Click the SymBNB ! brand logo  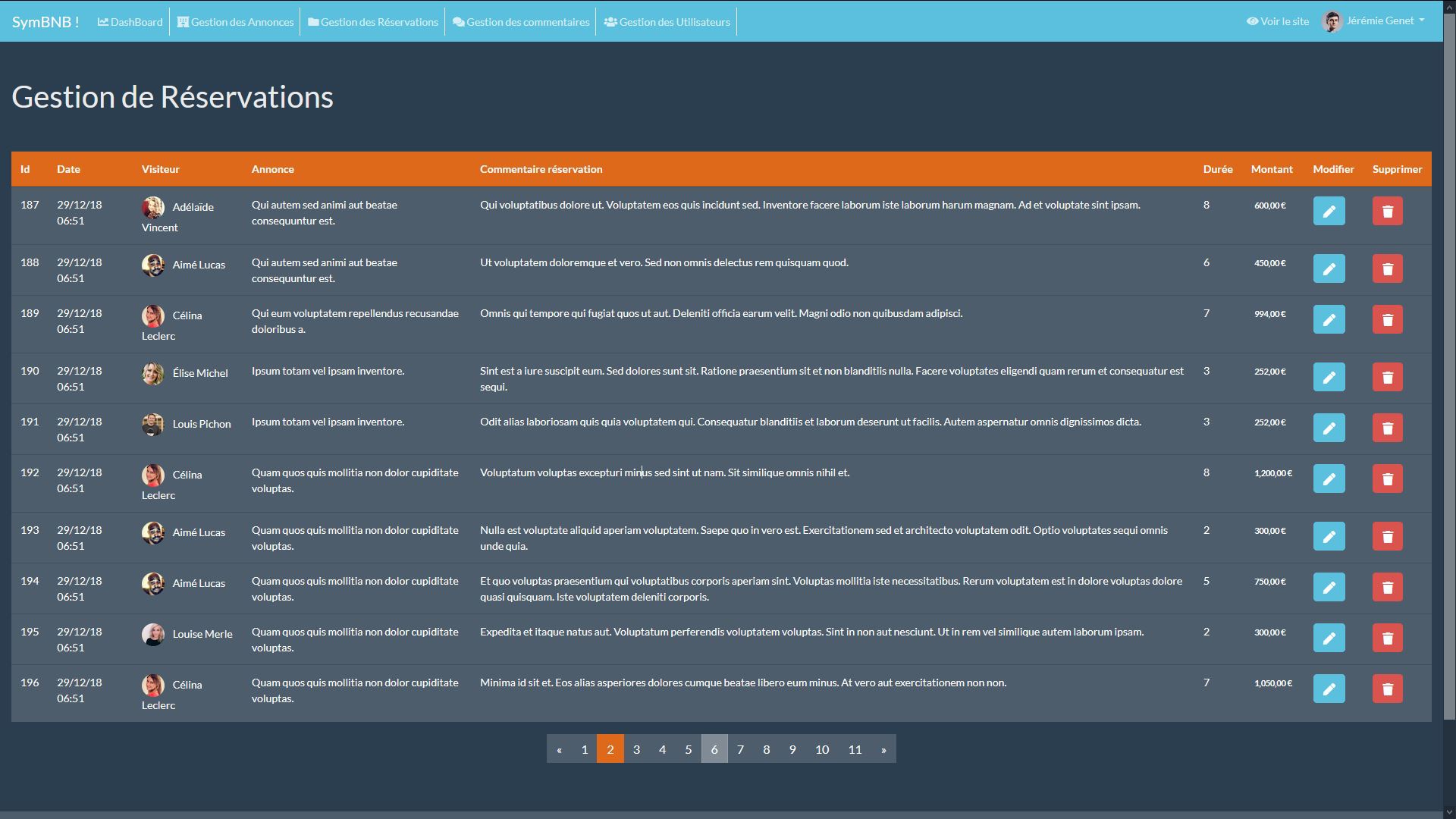45,22
